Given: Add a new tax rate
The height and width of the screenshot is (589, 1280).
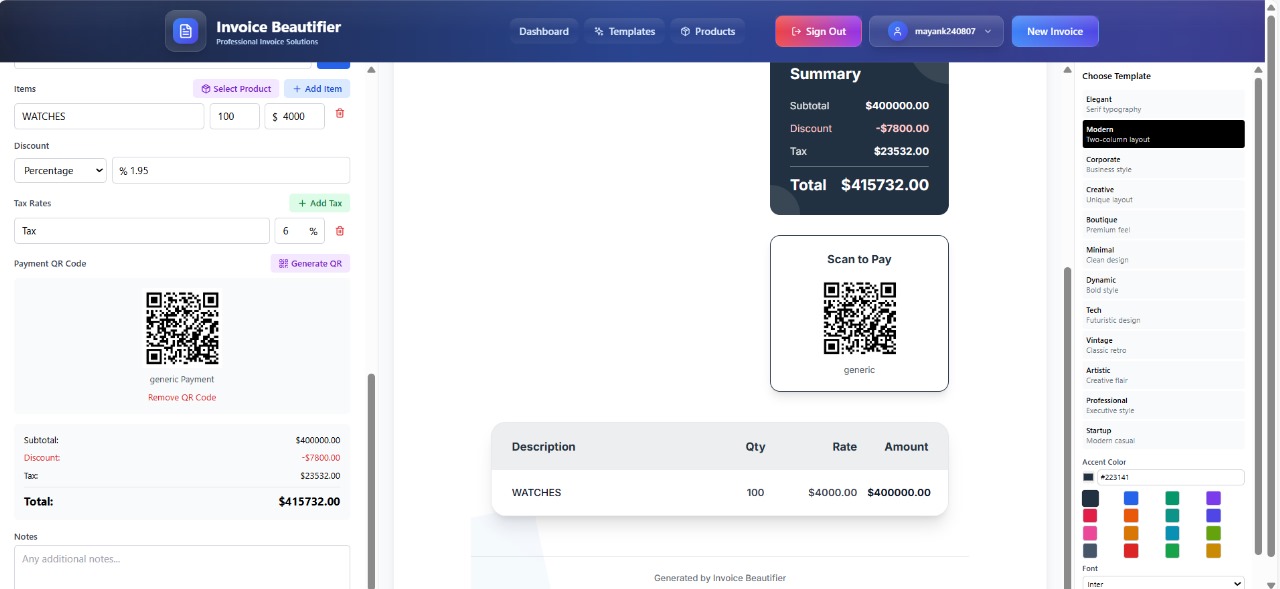Looking at the screenshot, I should [320, 203].
